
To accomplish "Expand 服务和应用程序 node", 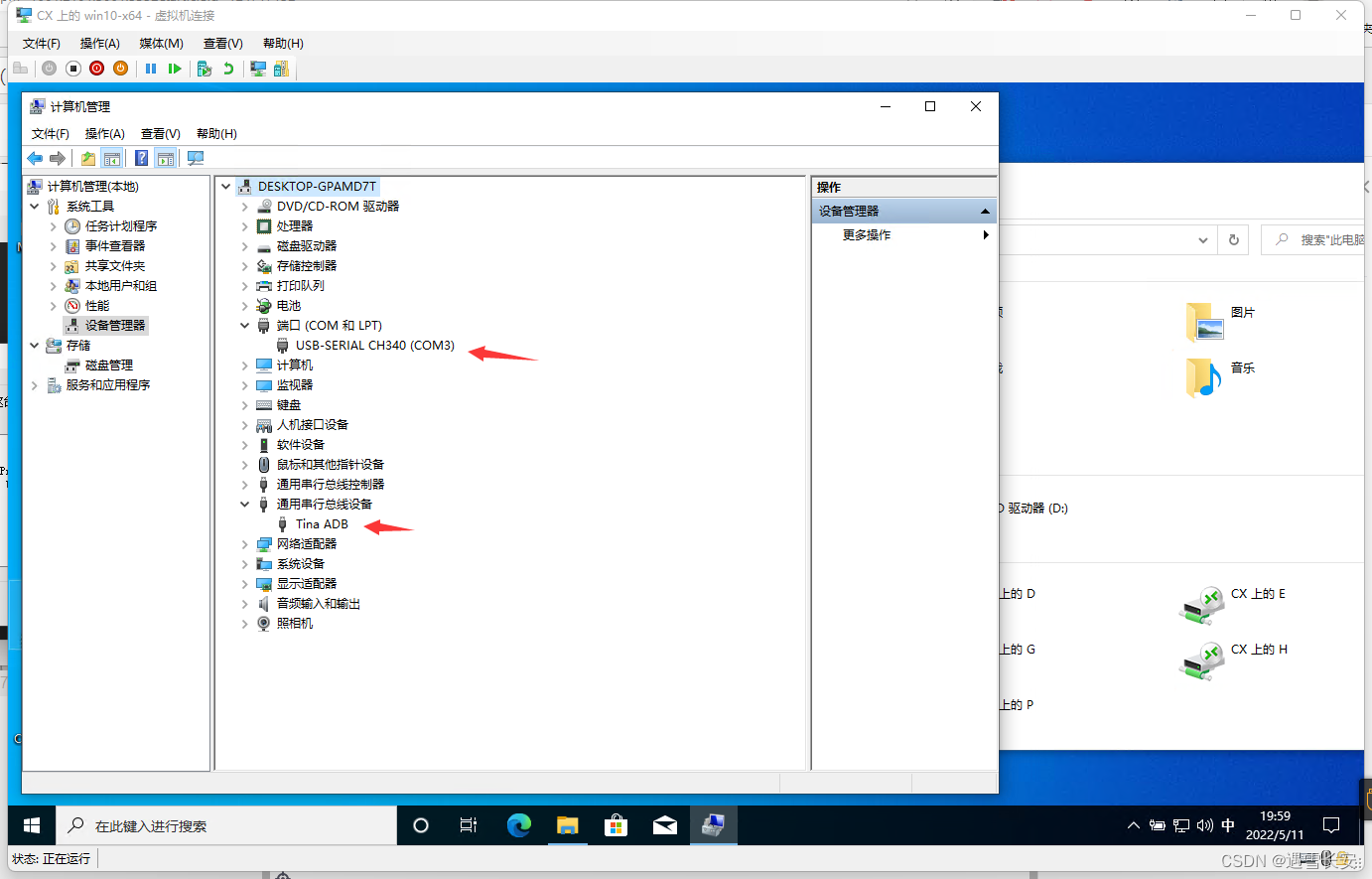I will pyautogui.click(x=35, y=385).
